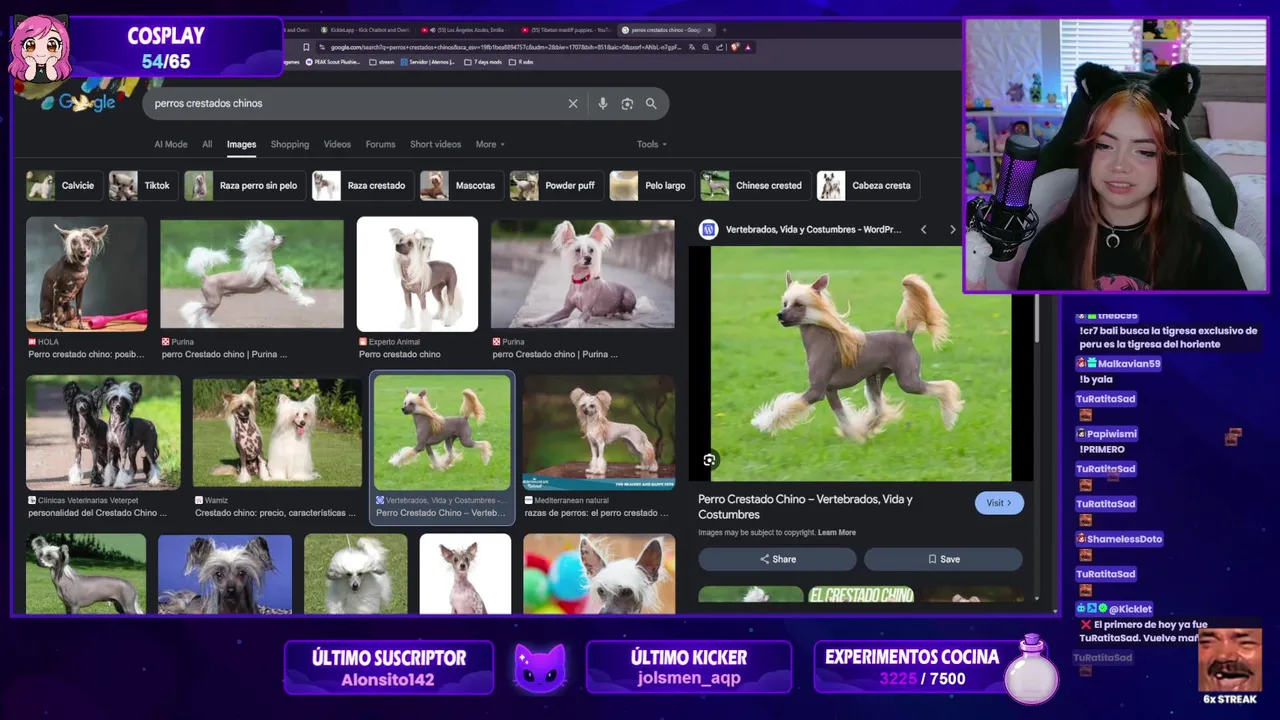
Task: Click the large preview dog image
Action: tap(860, 363)
